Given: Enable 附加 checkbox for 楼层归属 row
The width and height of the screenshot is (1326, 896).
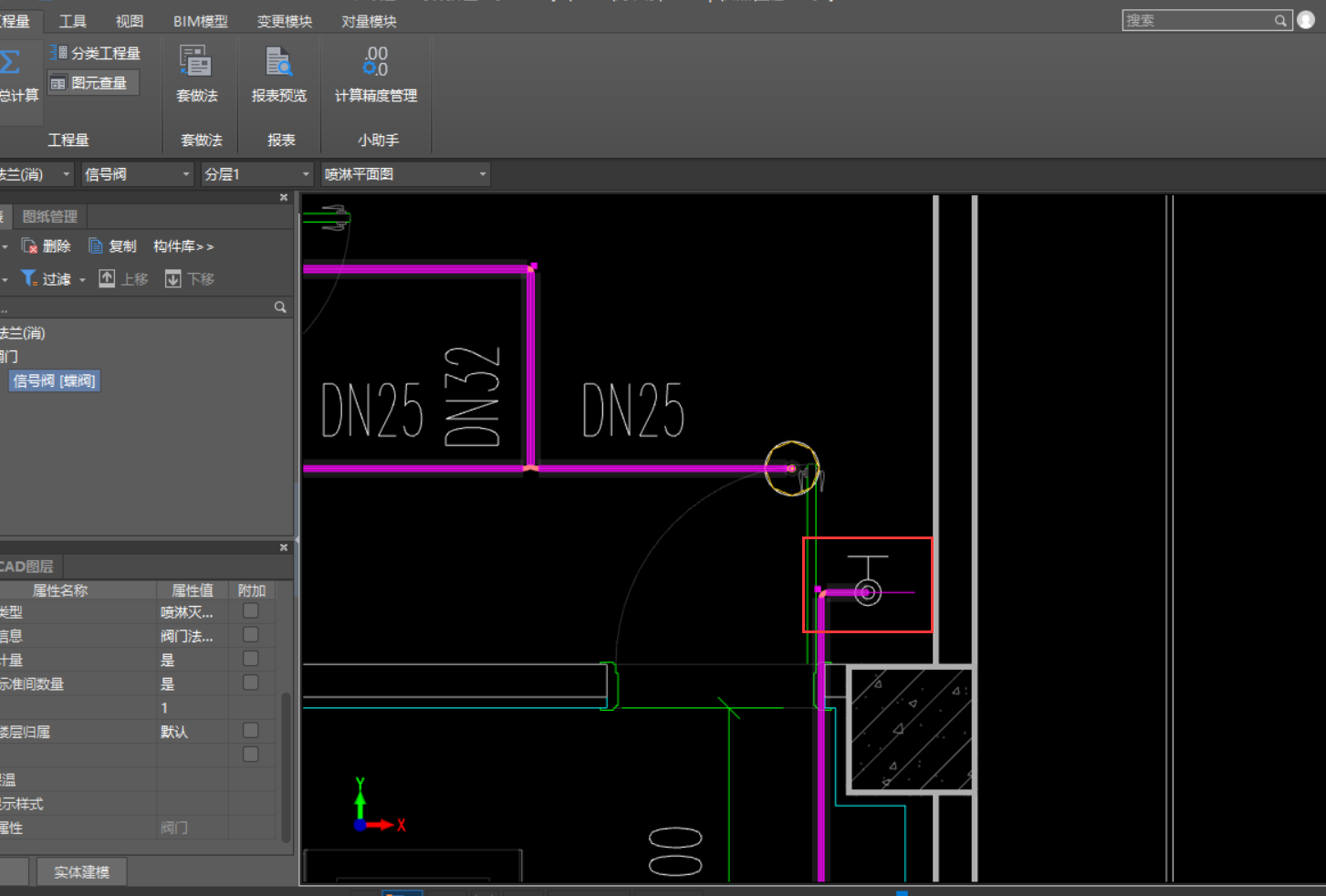Looking at the screenshot, I should 251,731.
